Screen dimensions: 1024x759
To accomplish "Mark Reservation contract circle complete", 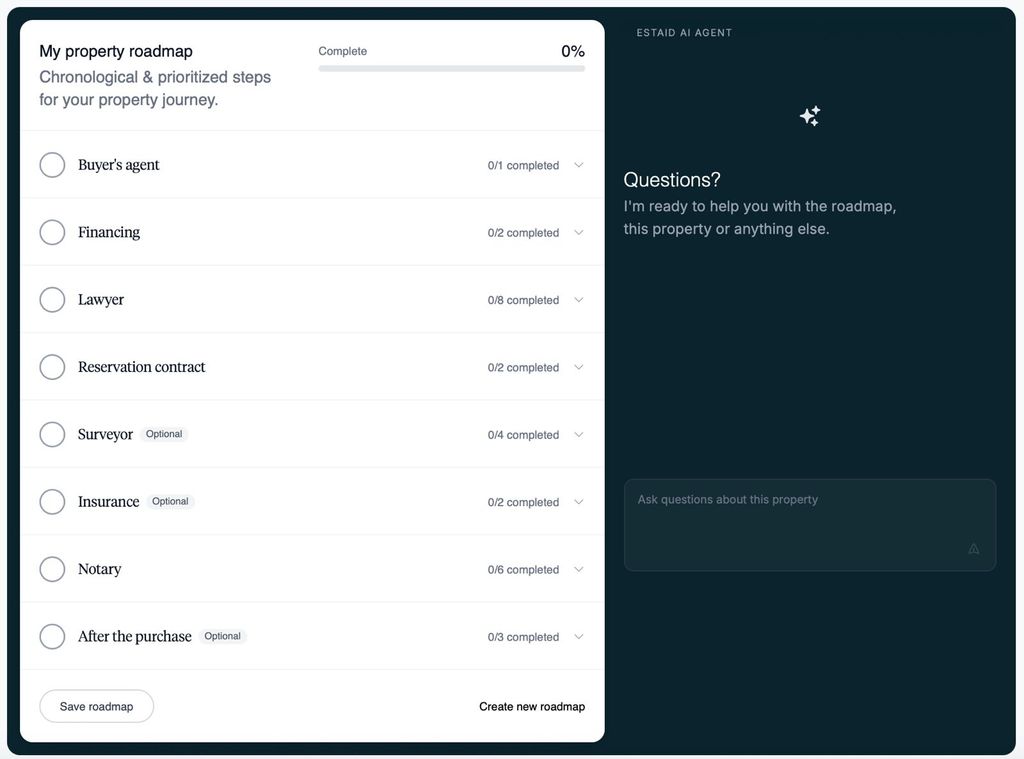I will pyautogui.click(x=52, y=367).
